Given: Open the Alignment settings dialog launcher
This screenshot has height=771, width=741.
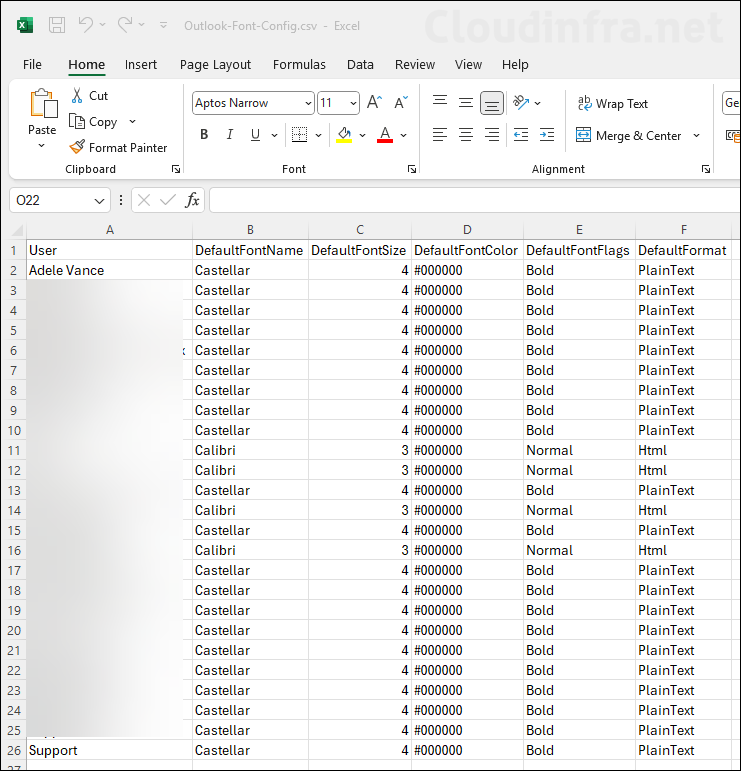Looking at the screenshot, I should click(x=706, y=169).
